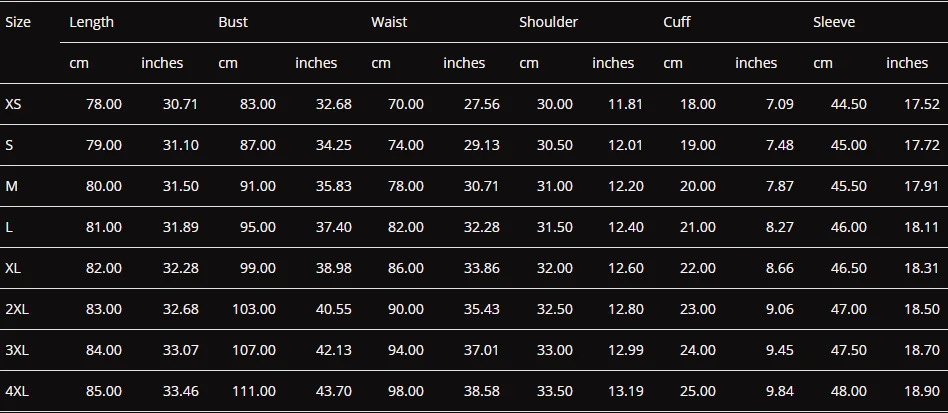This screenshot has height=413, width=948.
Task: Select the Cuff column header
Action: [x=677, y=22]
